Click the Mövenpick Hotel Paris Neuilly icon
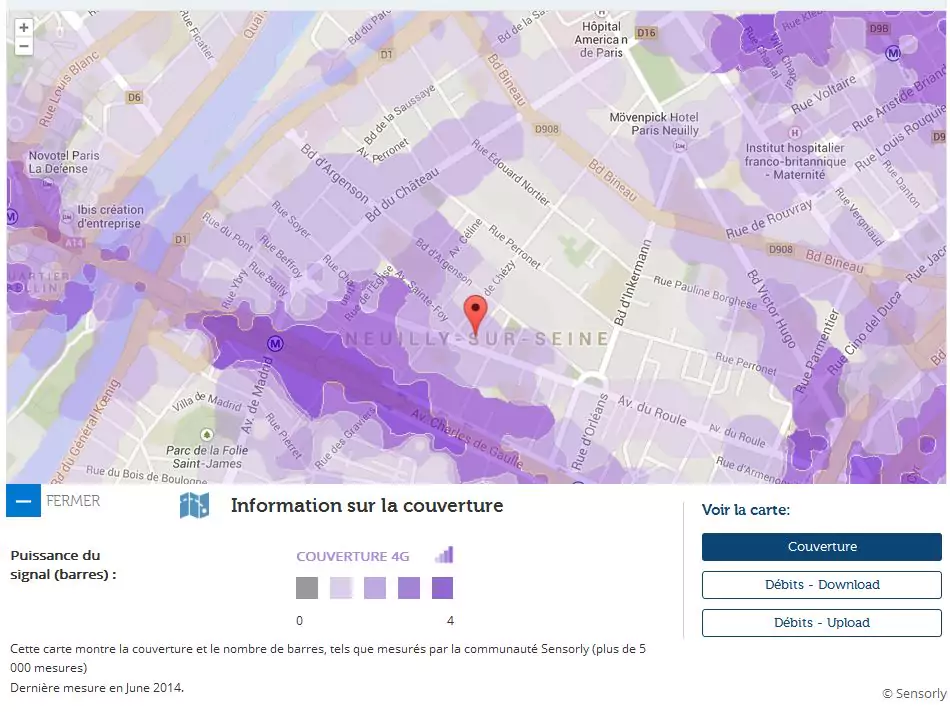Viewport: 950px width, 712px height. click(681, 146)
